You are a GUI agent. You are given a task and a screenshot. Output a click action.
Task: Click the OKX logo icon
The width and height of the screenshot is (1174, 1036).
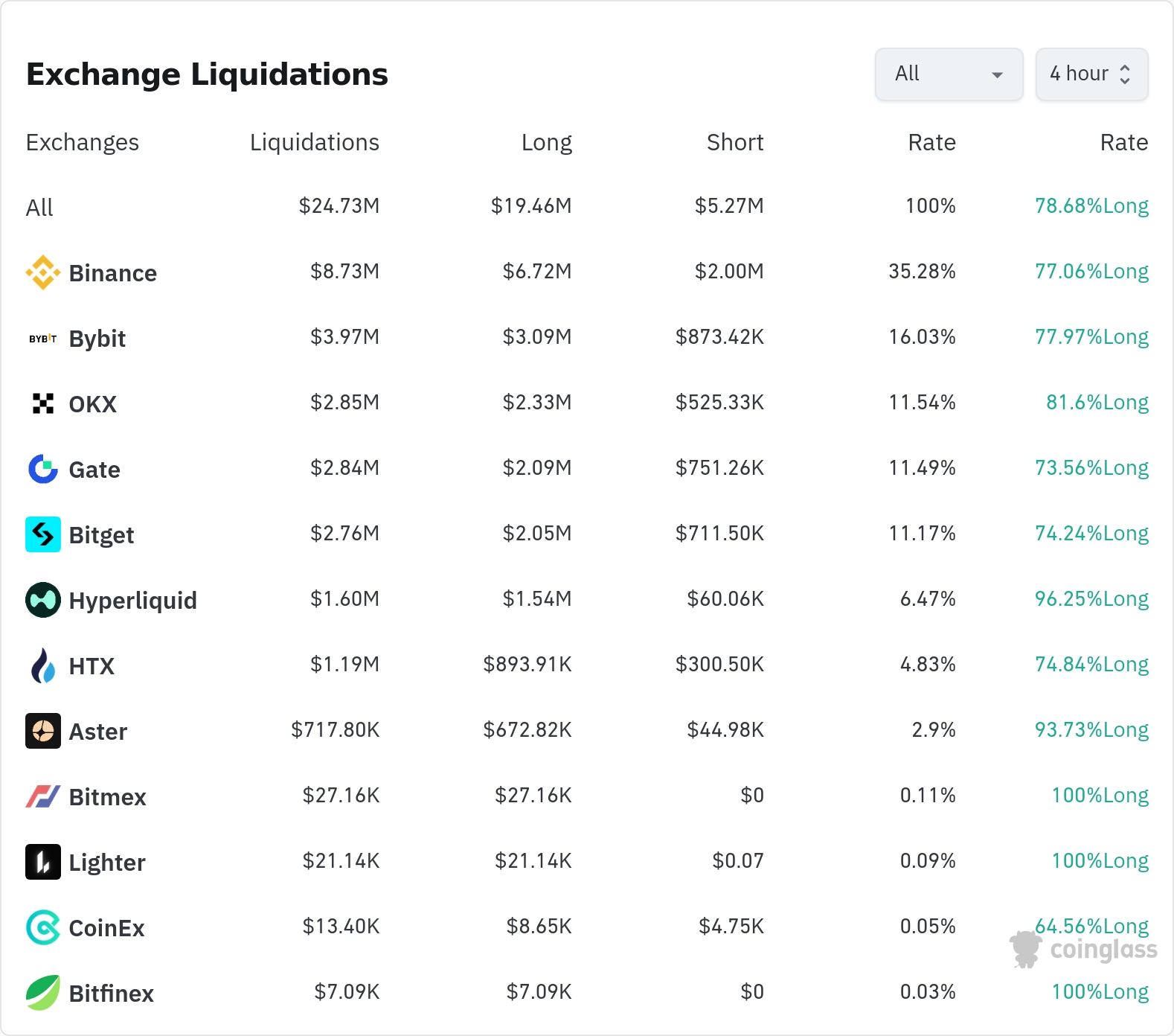42,403
